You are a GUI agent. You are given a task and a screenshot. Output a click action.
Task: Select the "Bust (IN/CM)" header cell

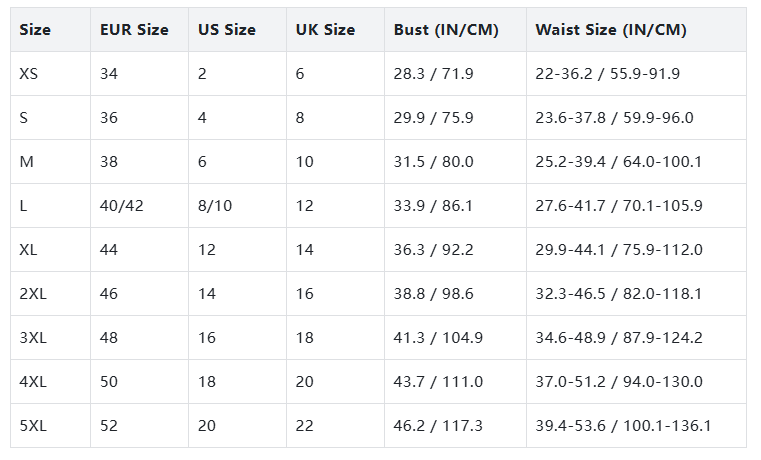tap(446, 30)
